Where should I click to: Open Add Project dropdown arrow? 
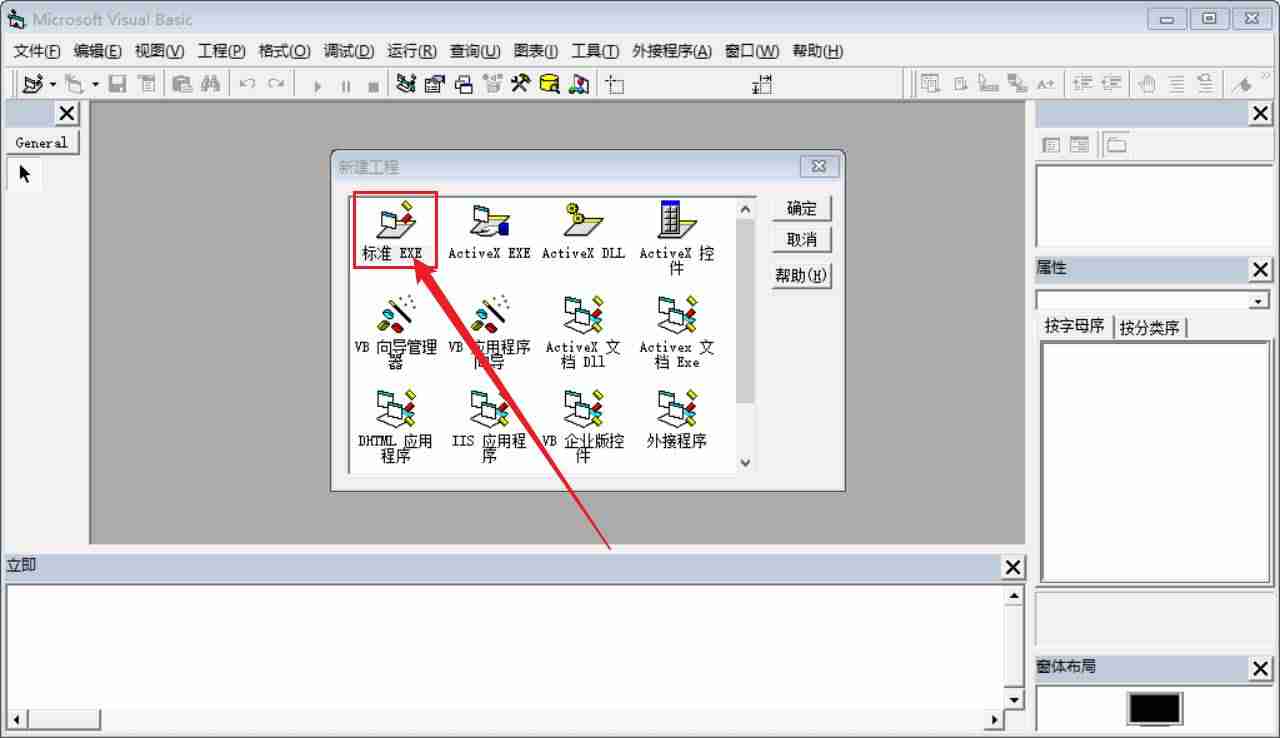(x=53, y=84)
